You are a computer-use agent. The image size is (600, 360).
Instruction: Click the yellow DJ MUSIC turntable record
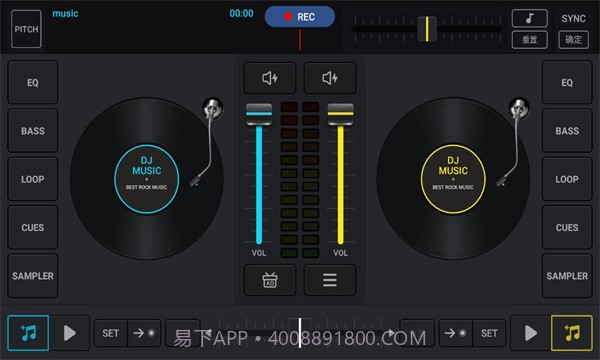[453, 179]
